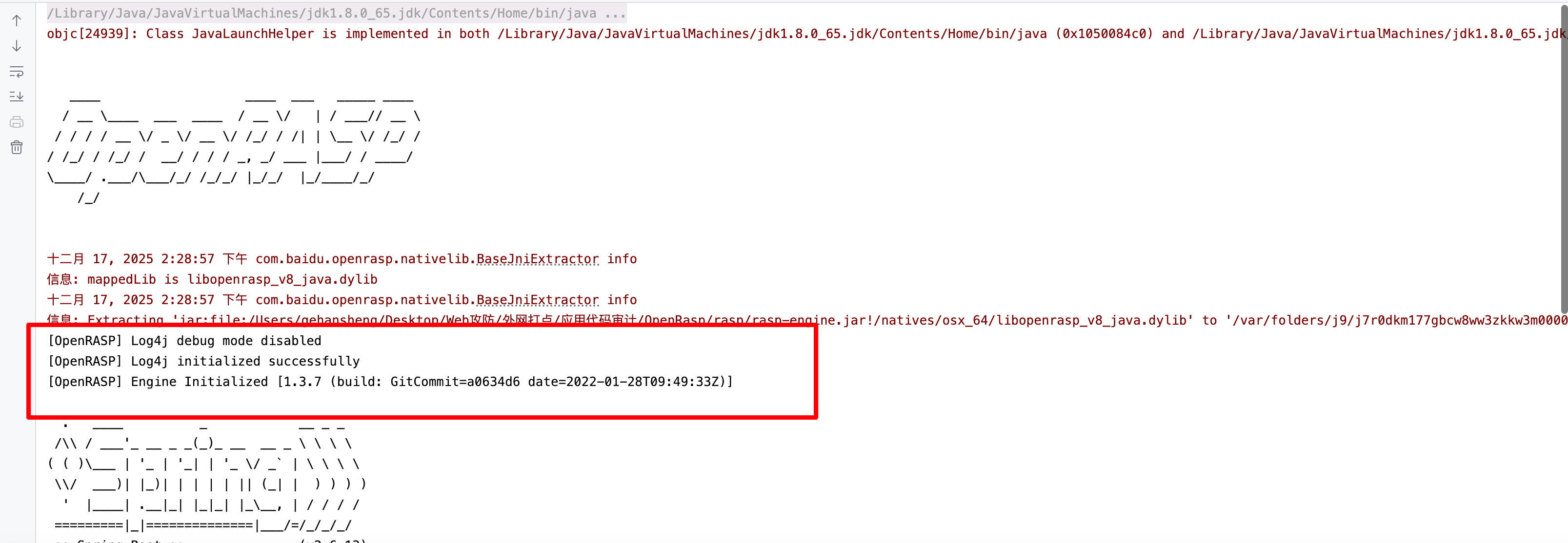Toggle soft-wrap for console output
This screenshot has width=1568, height=543.
pyautogui.click(x=17, y=72)
